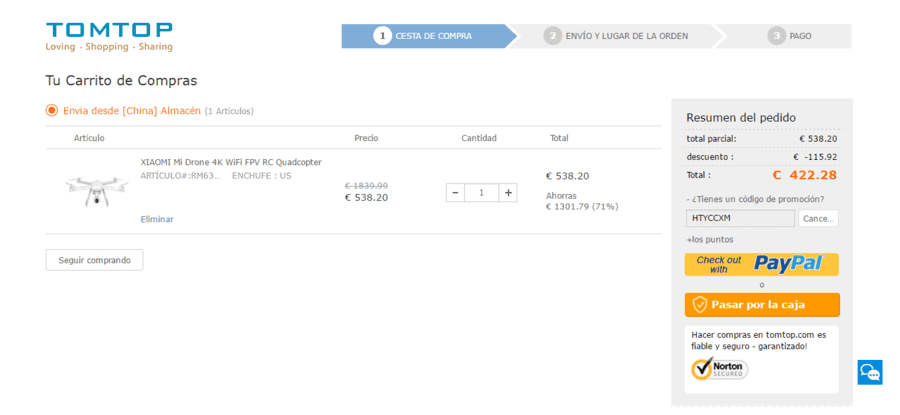Cancel the applied promo code
The image size is (900, 415).
tap(818, 218)
